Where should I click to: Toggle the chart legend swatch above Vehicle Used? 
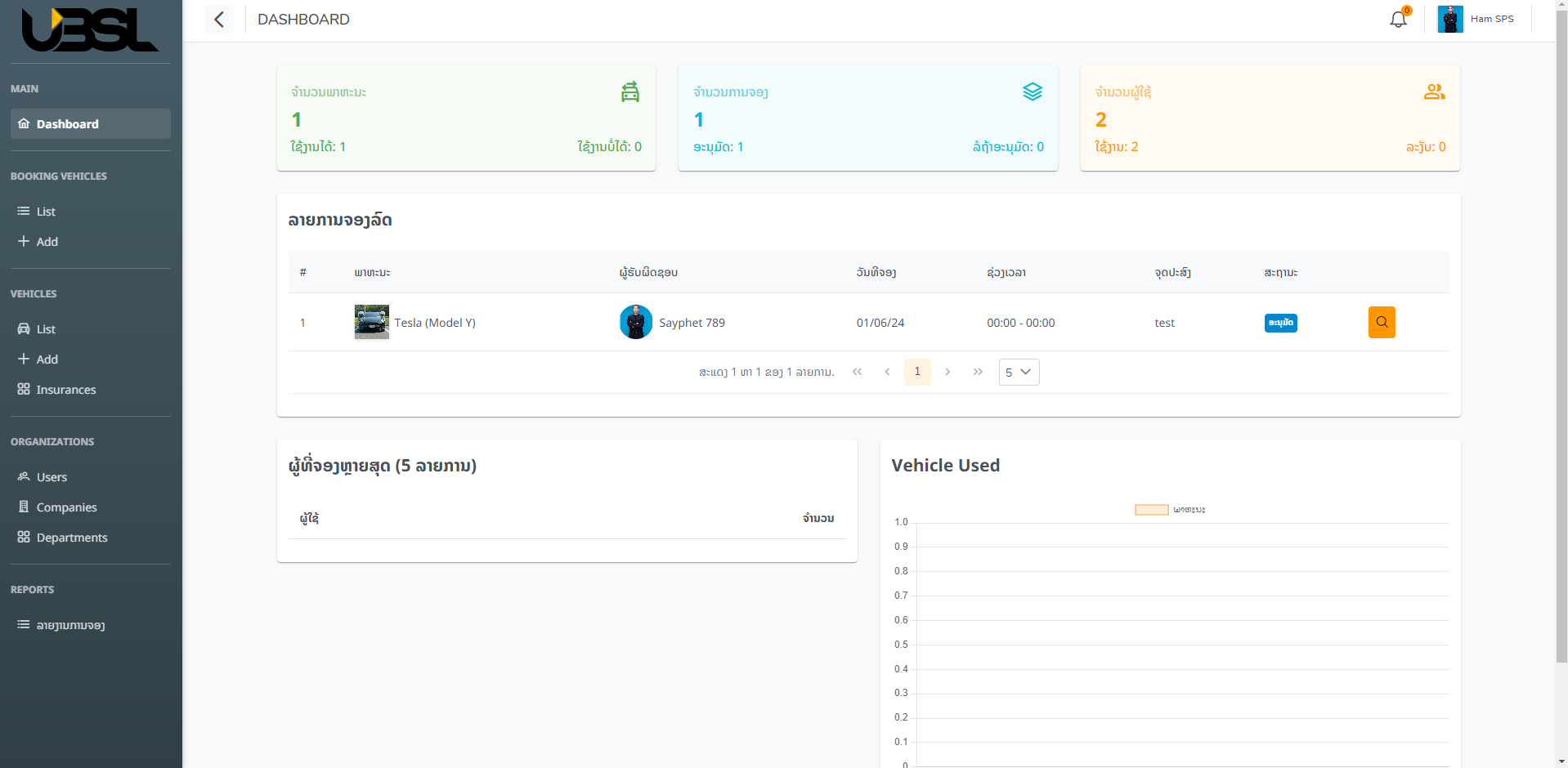(1151, 509)
